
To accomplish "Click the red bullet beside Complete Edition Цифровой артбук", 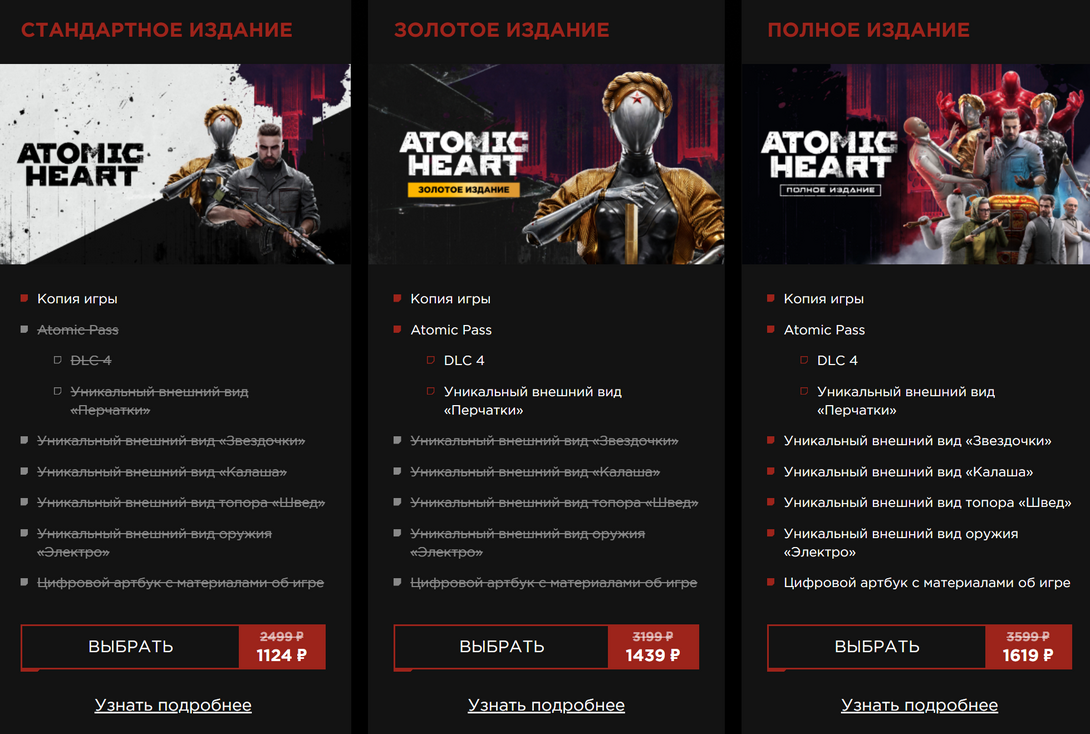I will [771, 582].
